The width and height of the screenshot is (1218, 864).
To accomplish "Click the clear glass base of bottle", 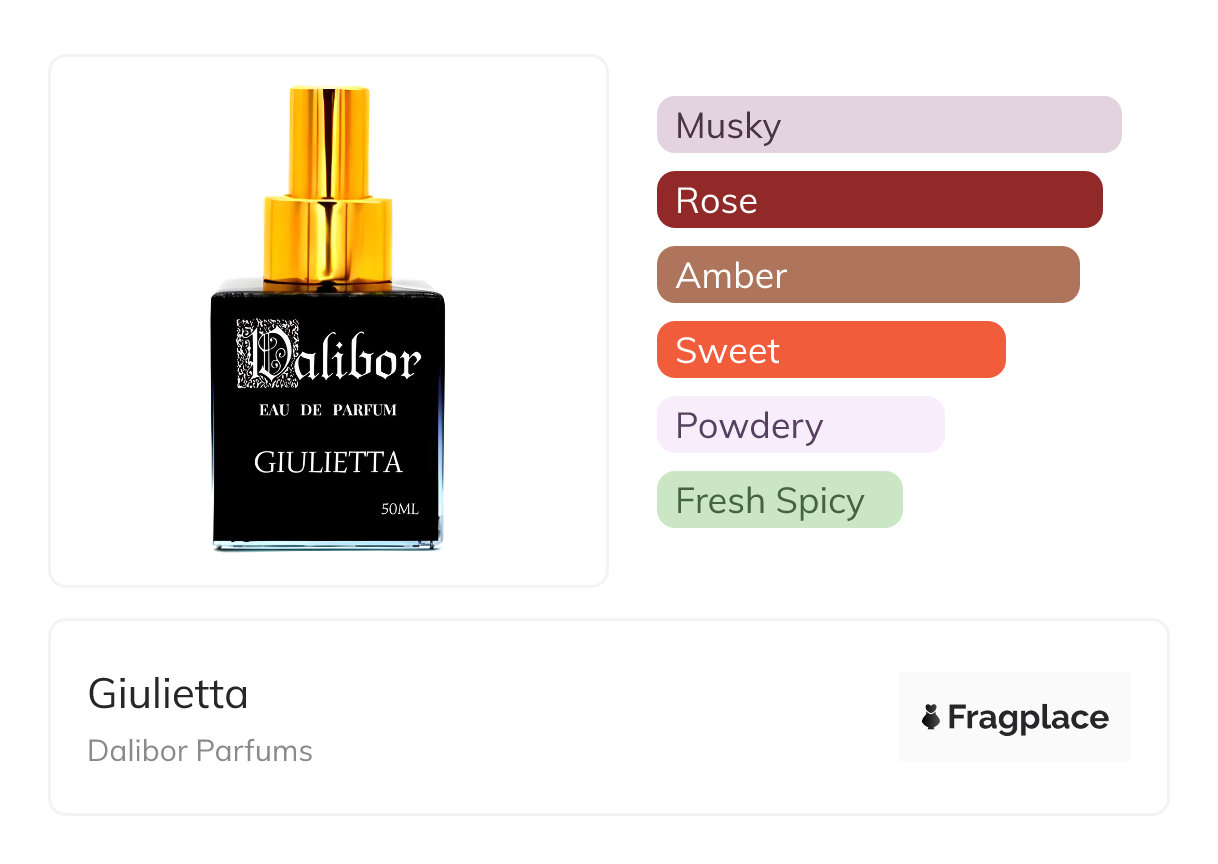I will click(x=328, y=545).
